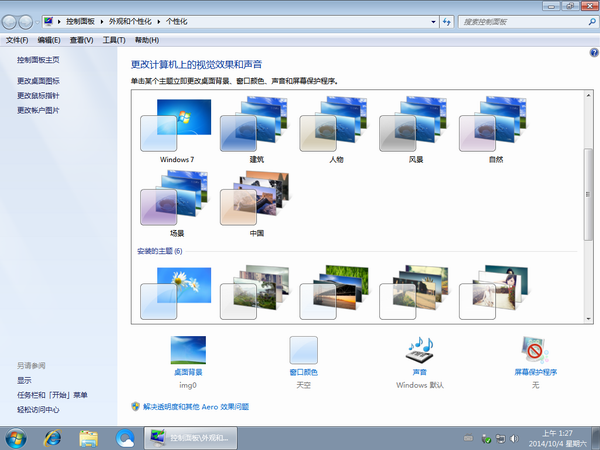Open the 查看(V) menu
Screen dimensions: 600x450
click(82, 40)
